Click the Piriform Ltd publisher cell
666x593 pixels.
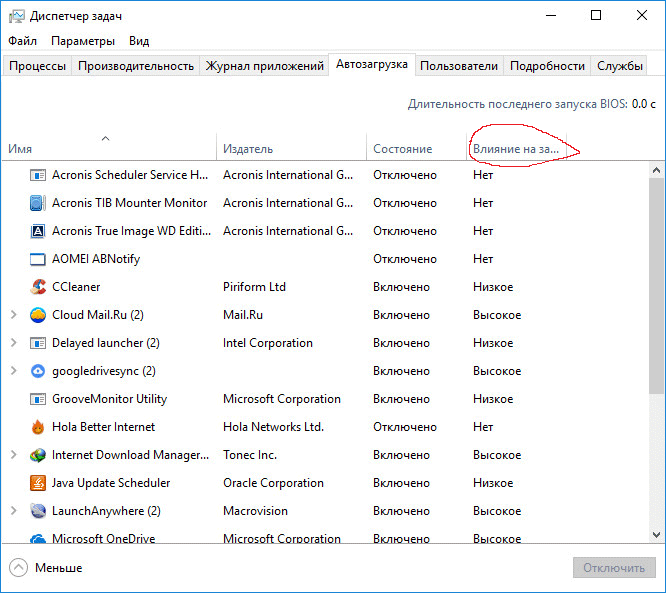(254, 287)
